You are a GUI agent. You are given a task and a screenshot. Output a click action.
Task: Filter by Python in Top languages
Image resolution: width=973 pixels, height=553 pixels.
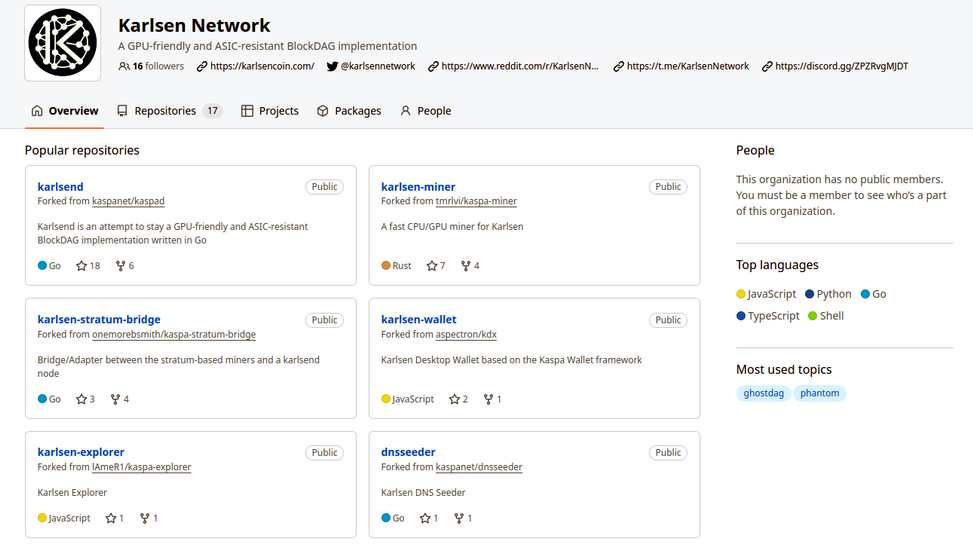828,294
